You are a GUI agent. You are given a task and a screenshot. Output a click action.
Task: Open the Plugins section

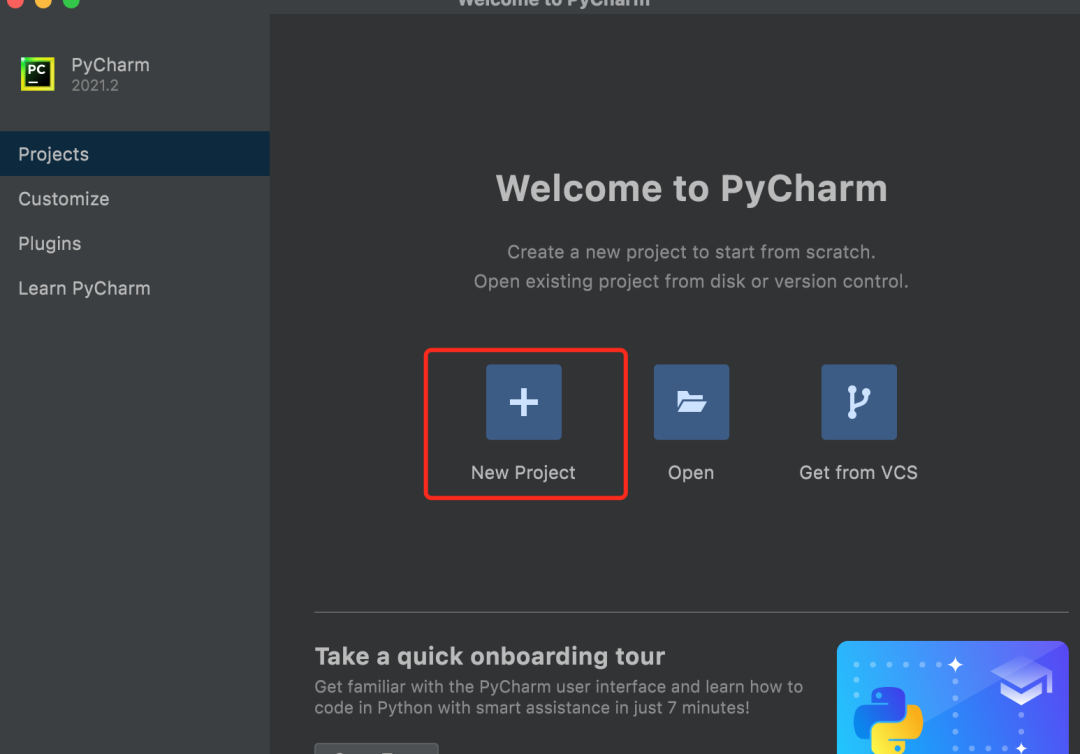49,243
